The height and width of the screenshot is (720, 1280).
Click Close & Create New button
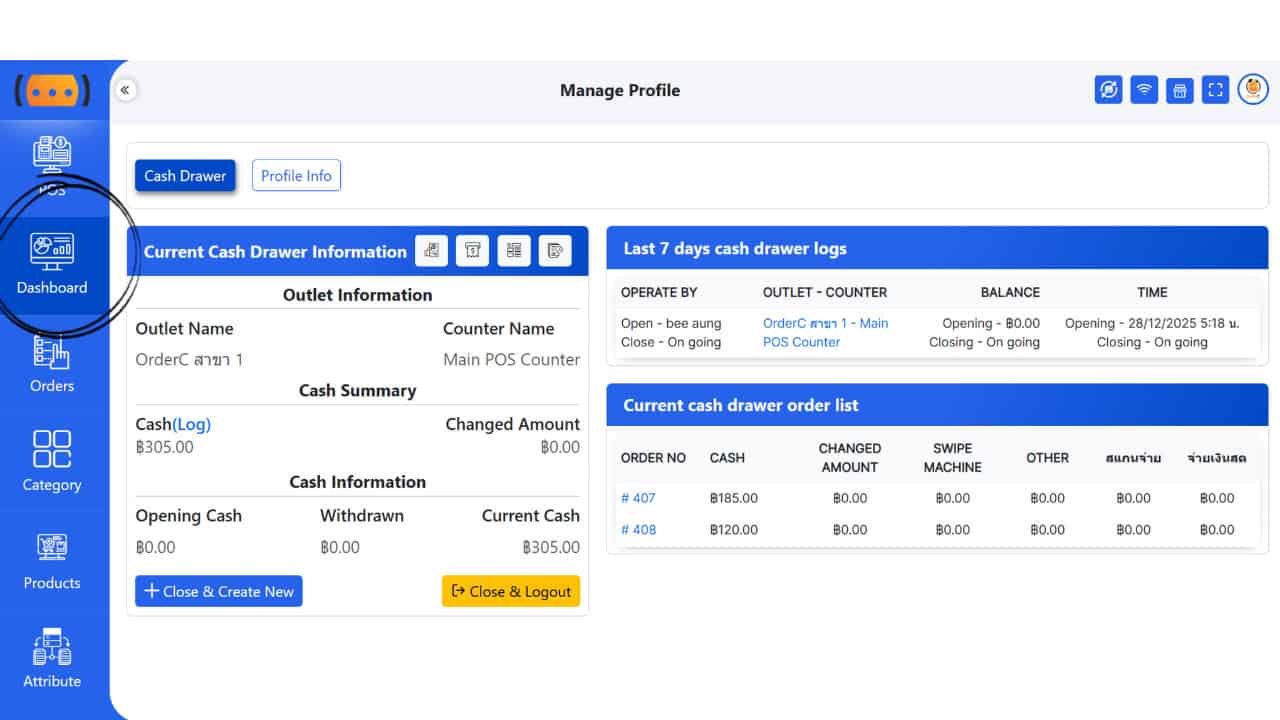(219, 591)
